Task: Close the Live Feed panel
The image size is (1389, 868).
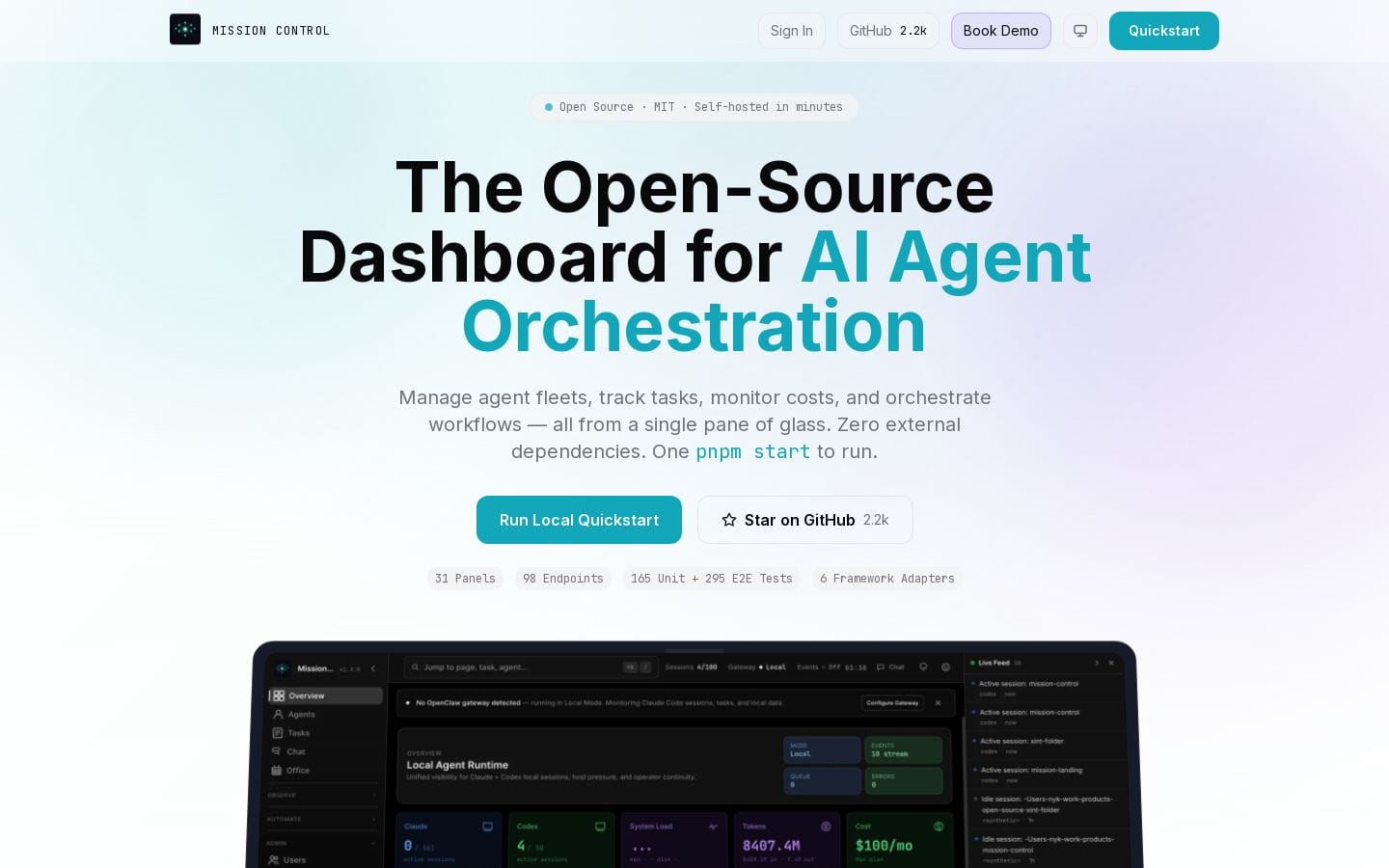Action: coord(1111,664)
